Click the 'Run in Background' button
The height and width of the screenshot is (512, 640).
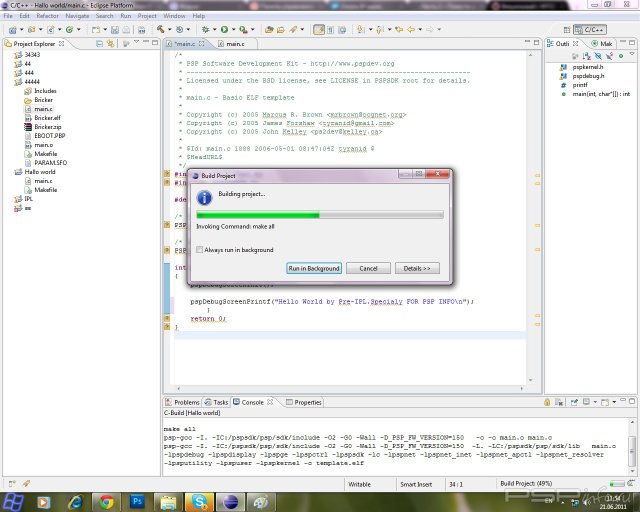[314, 268]
